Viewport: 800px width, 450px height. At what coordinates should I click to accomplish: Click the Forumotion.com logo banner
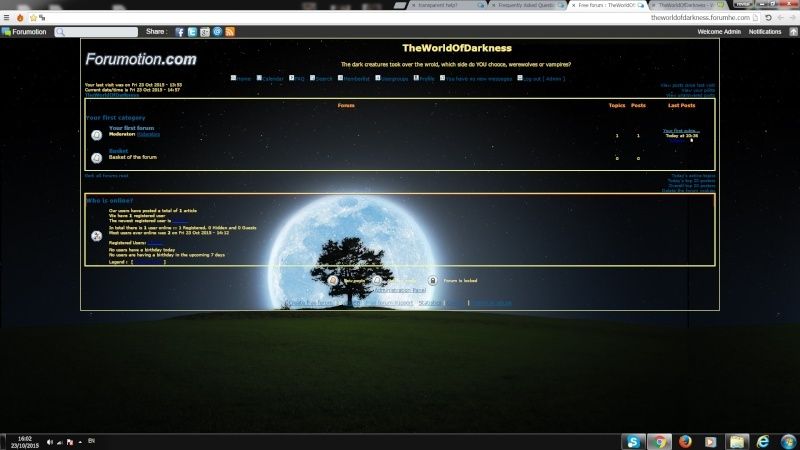141,59
